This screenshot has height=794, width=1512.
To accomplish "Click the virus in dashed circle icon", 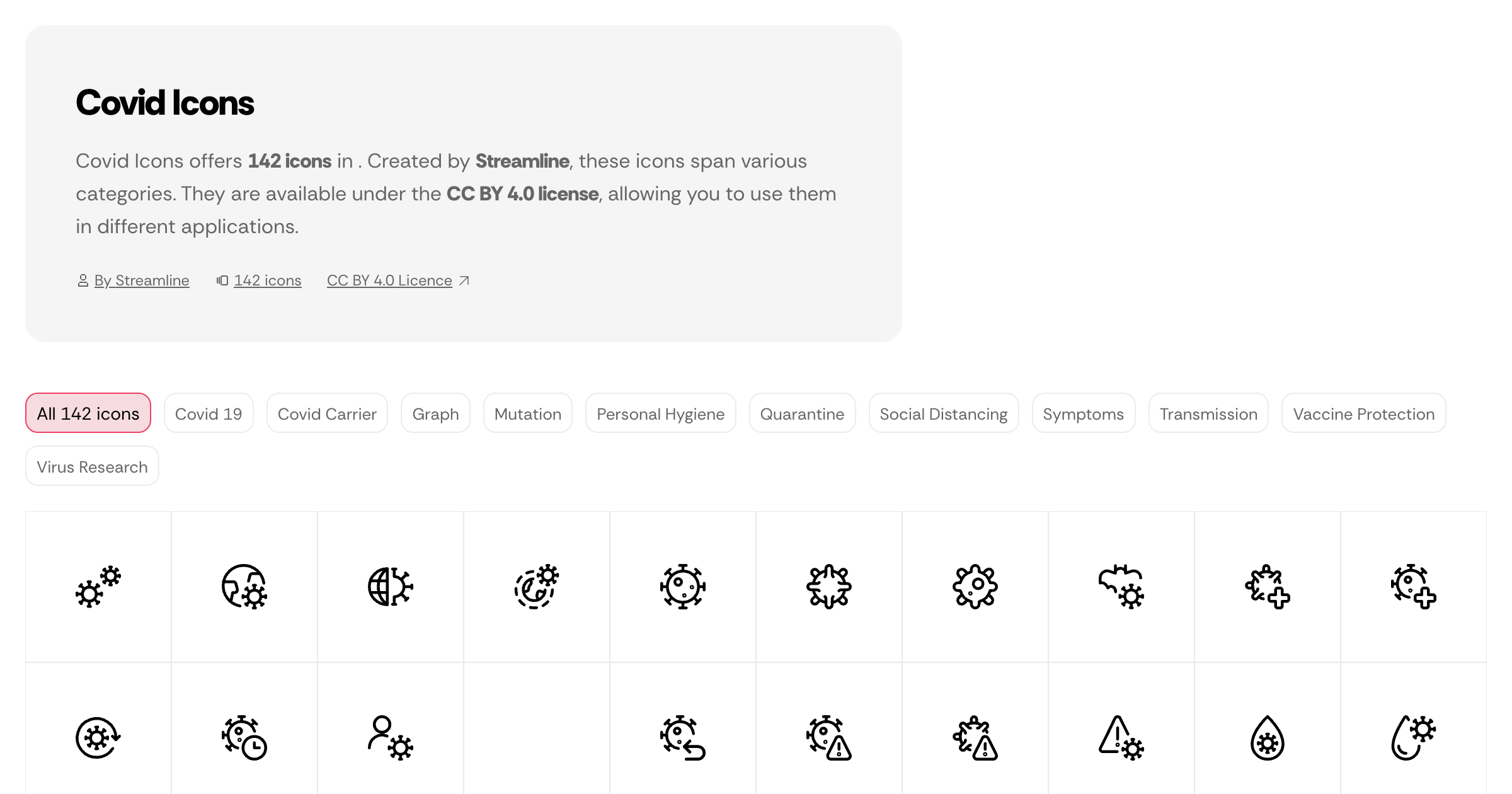I will click(536, 587).
